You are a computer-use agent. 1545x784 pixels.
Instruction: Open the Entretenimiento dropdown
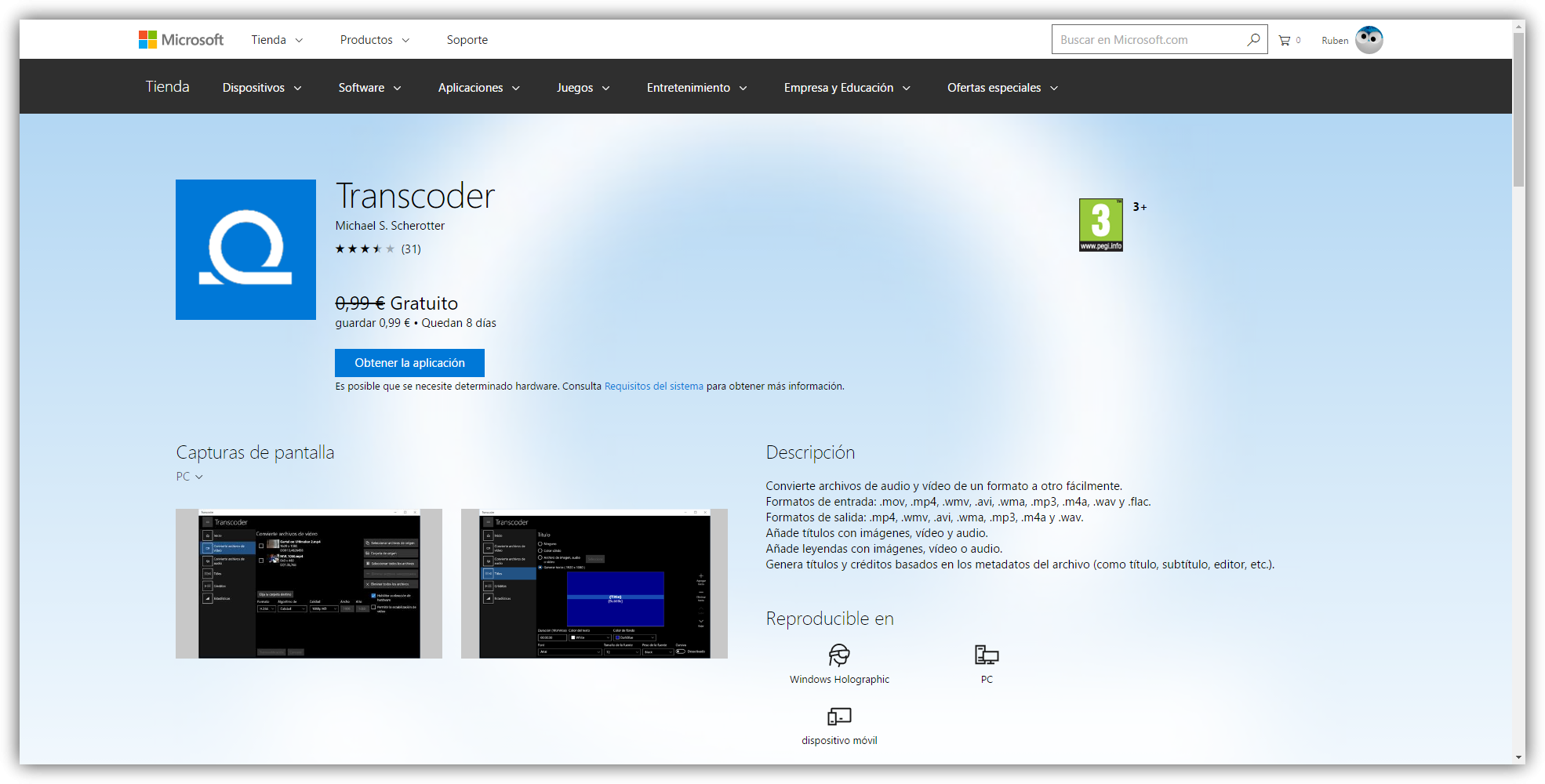pos(697,88)
